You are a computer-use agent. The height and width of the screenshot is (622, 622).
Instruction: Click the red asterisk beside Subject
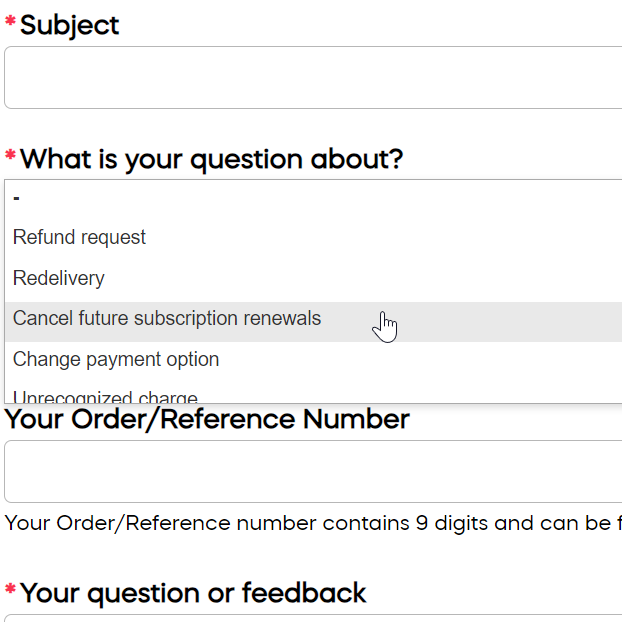10,20
